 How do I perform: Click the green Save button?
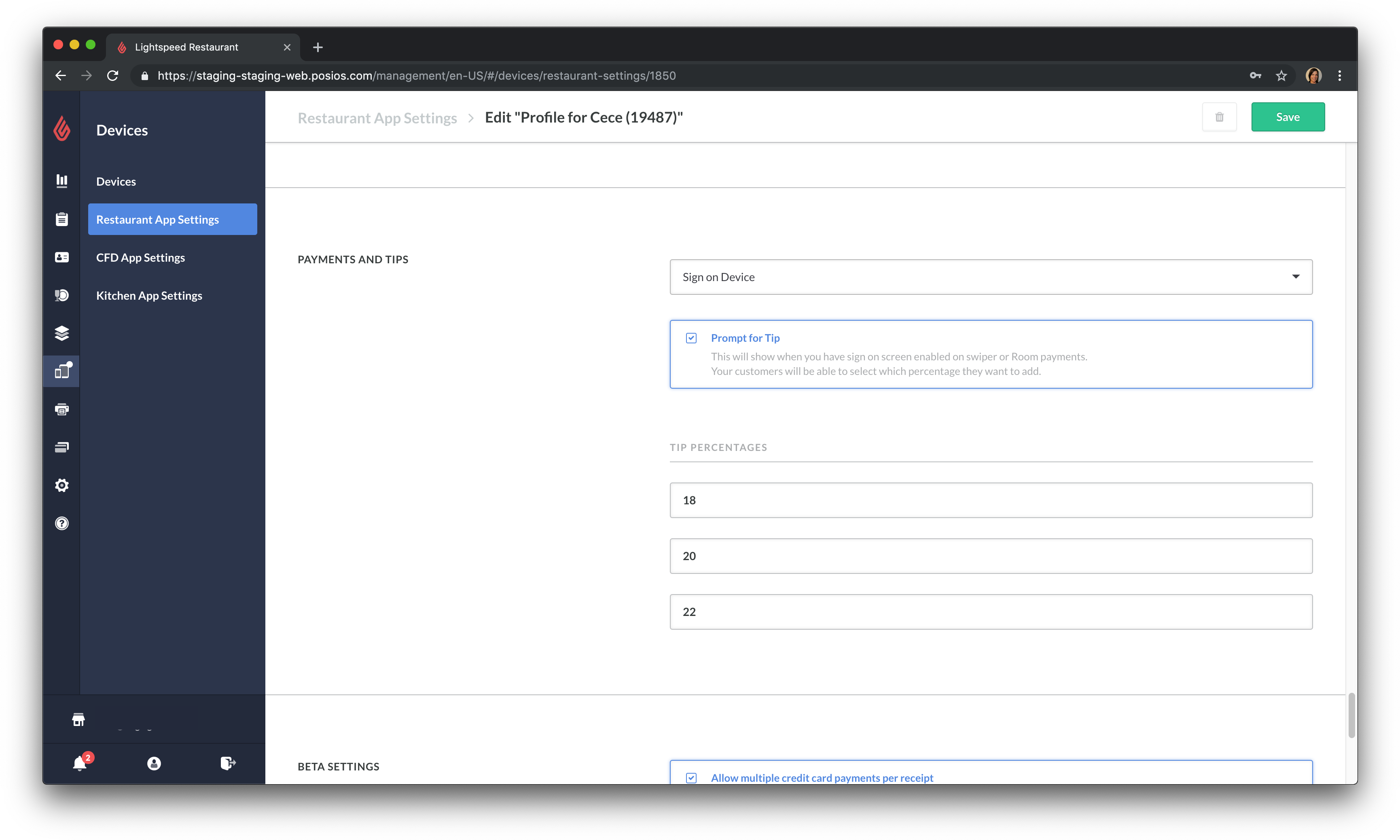(x=1287, y=117)
